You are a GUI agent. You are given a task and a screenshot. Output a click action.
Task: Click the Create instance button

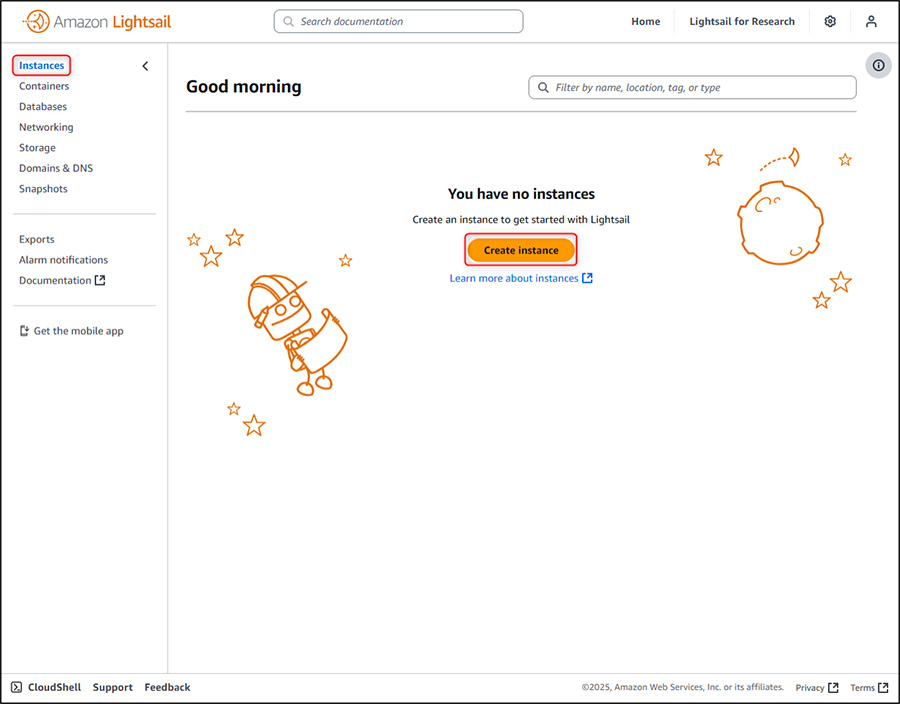(520, 249)
